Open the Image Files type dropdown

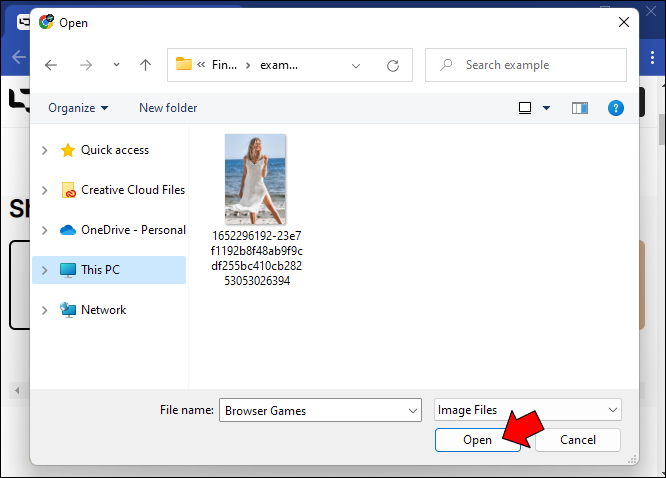pos(528,410)
